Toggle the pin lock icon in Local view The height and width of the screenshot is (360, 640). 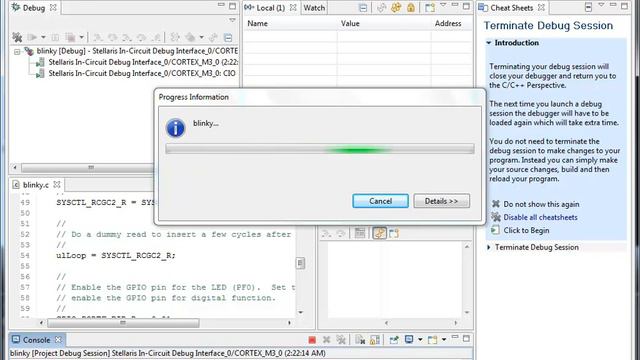pos(411,8)
